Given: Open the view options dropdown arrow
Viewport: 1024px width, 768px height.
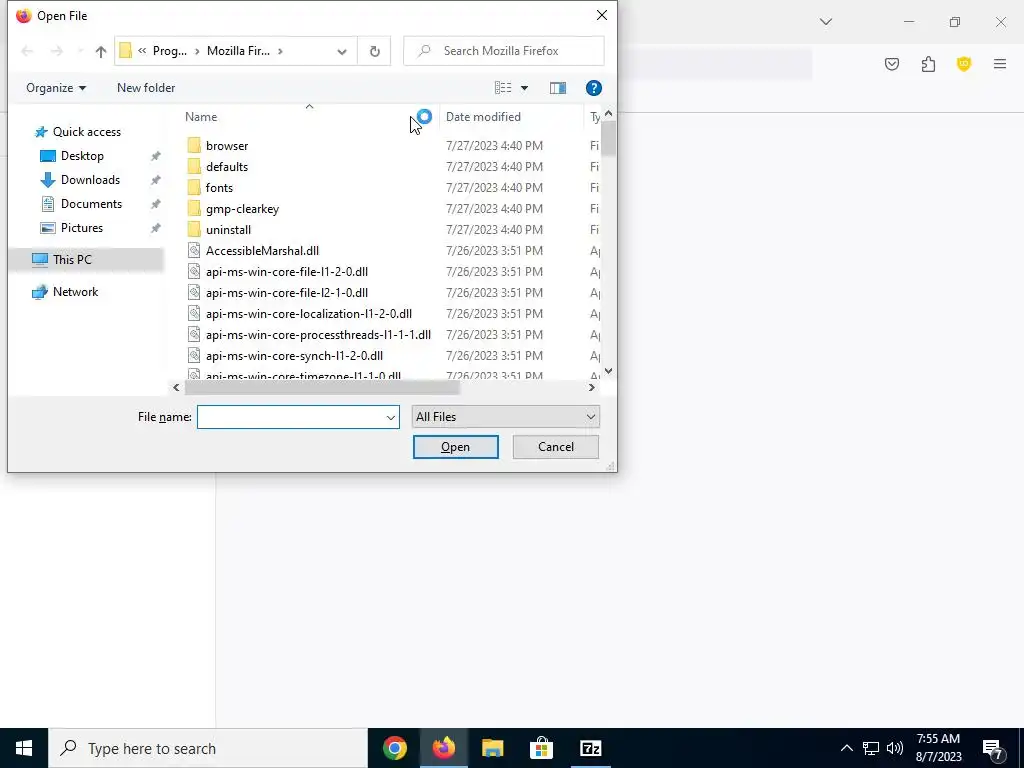Looking at the screenshot, I should tap(524, 88).
